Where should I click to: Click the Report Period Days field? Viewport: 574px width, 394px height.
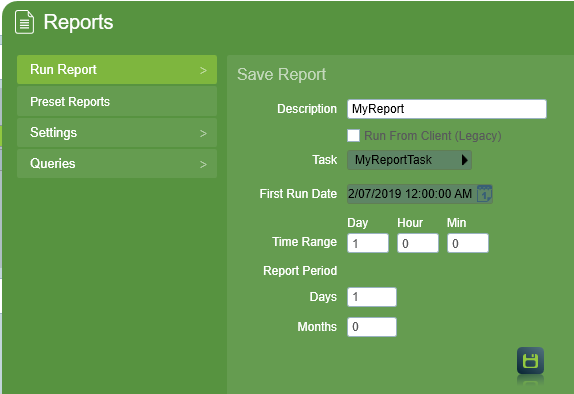coord(372,297)
